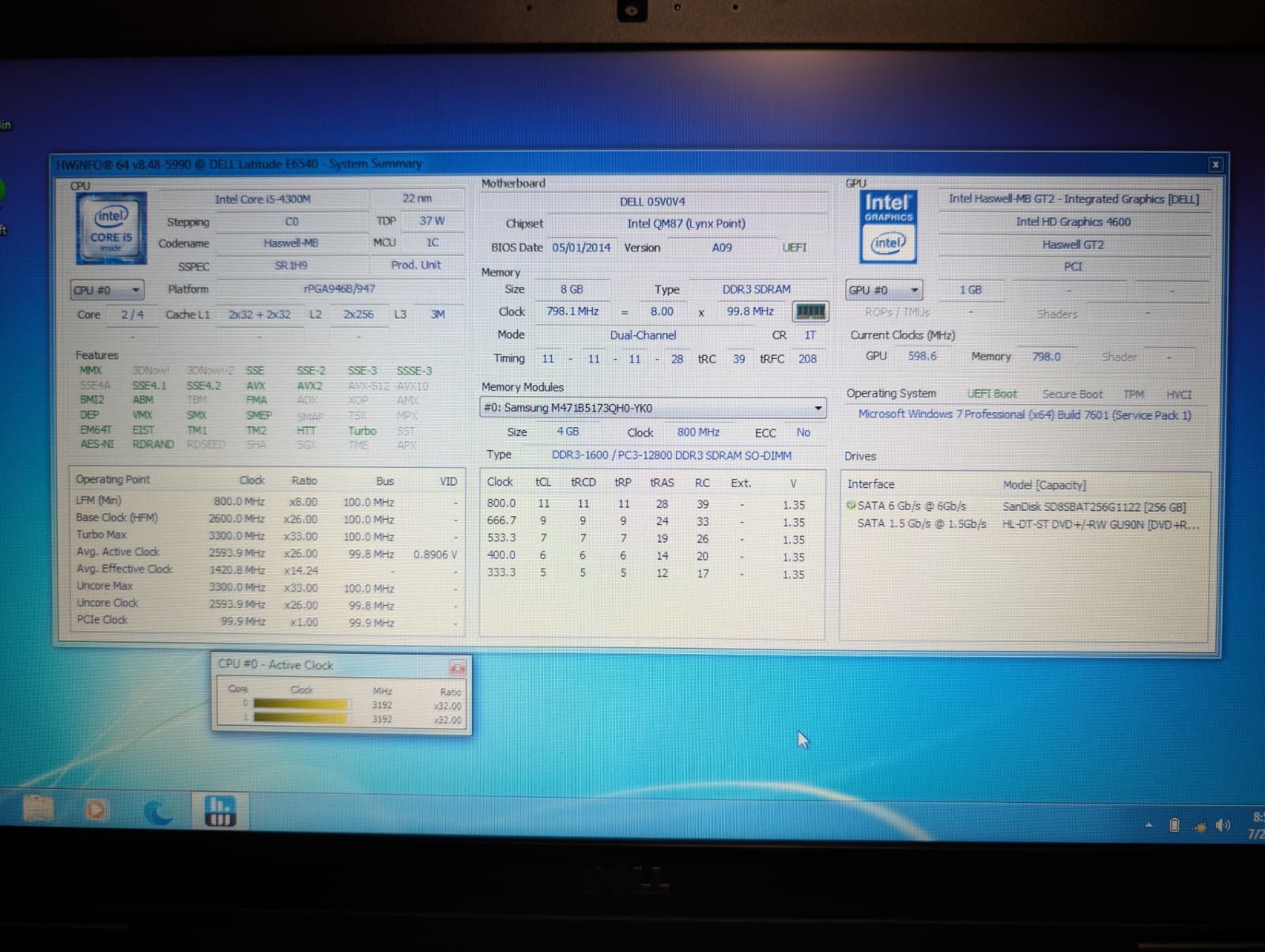Screen dimensions: 1265x952
Task: Open the volume tray icon
Action: tap(1222, 825)
